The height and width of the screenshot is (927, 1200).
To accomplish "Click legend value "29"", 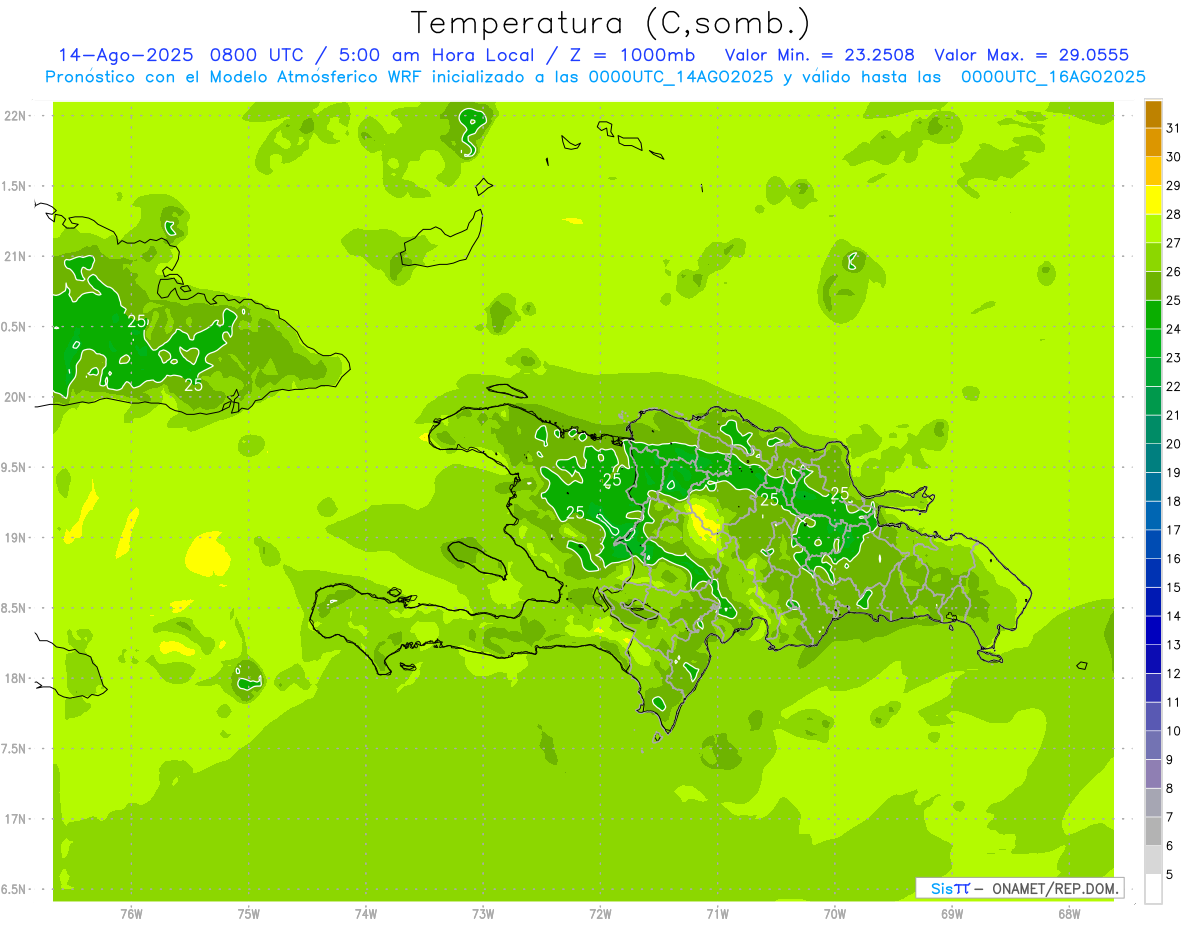I will 1174,185.
